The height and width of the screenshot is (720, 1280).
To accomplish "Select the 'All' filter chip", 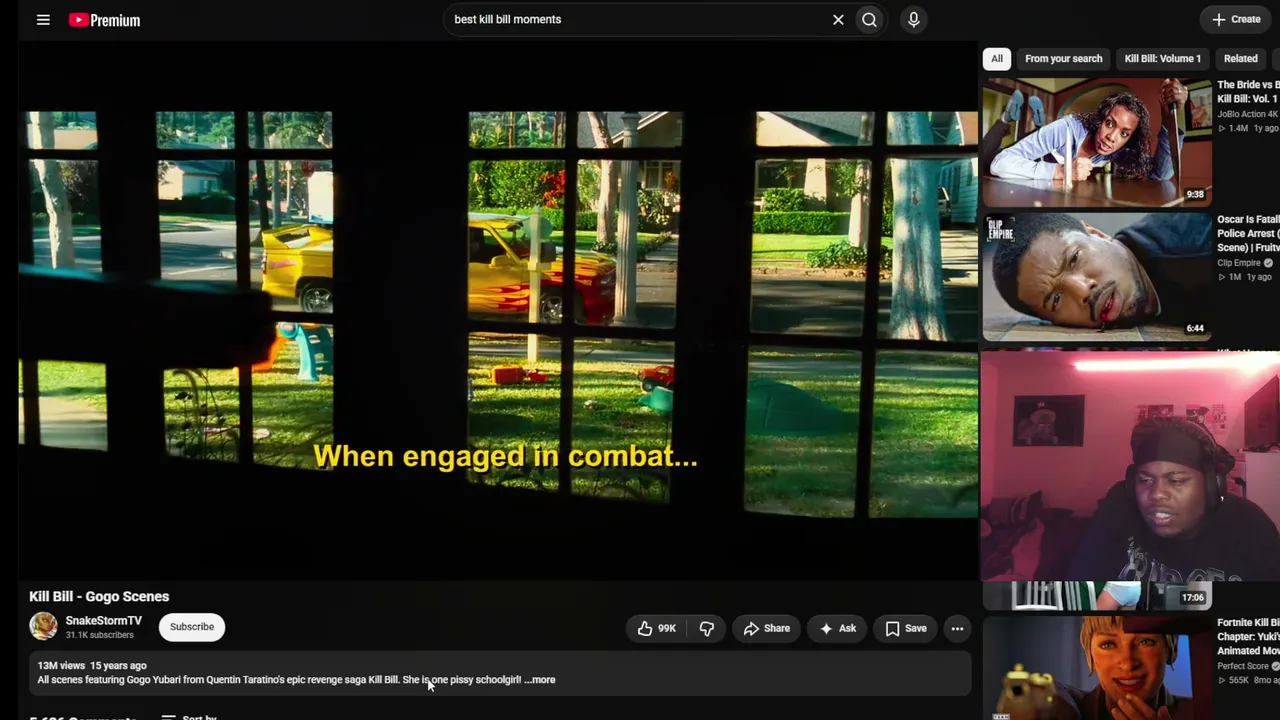I will (x=997, y=59).
